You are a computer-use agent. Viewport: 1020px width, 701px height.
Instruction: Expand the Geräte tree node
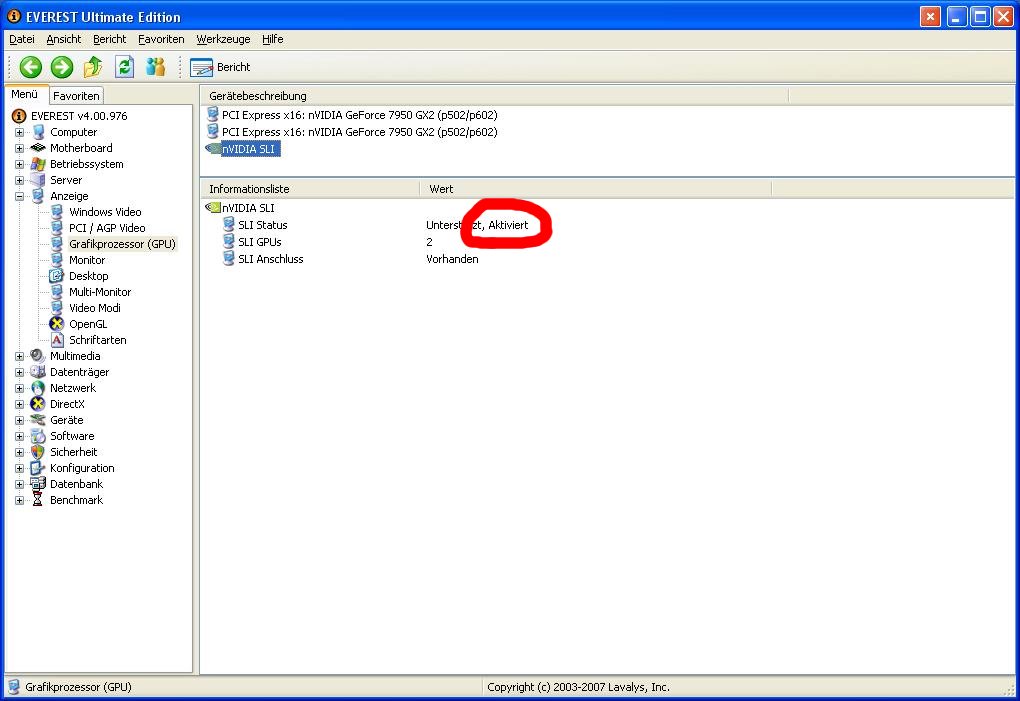20,420
